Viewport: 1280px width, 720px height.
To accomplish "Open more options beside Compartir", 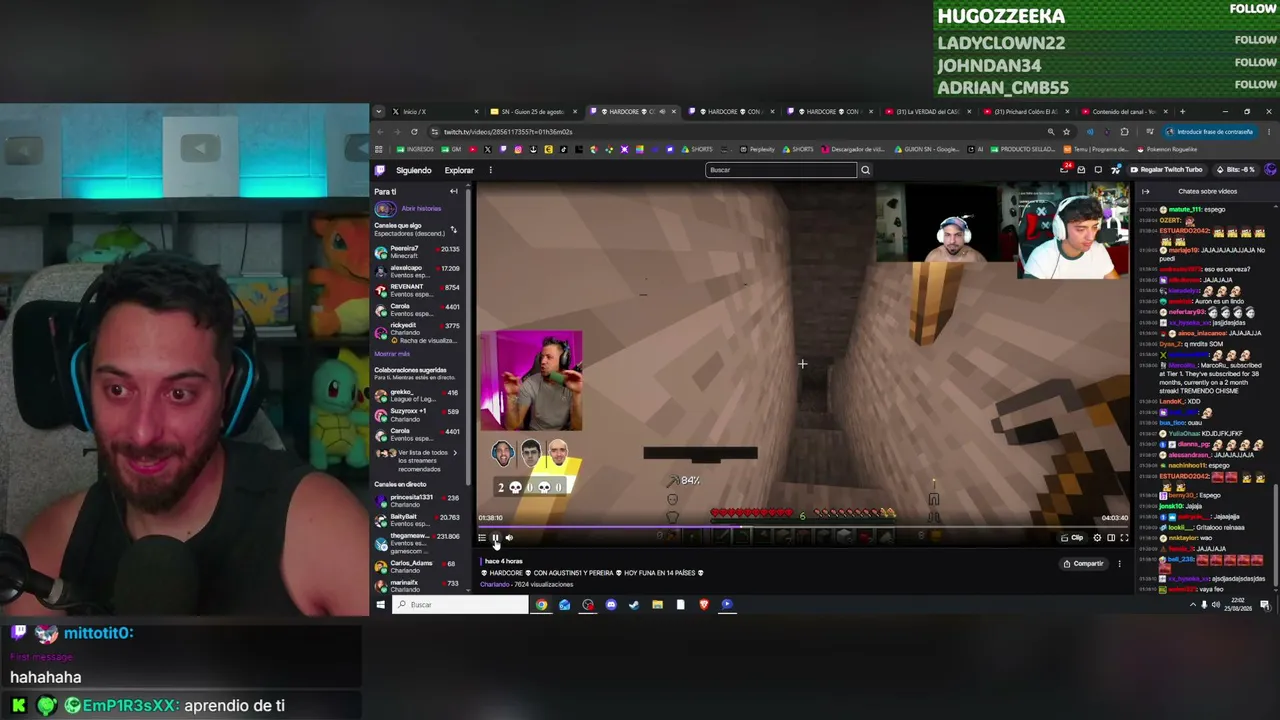I will [1119, 564].
